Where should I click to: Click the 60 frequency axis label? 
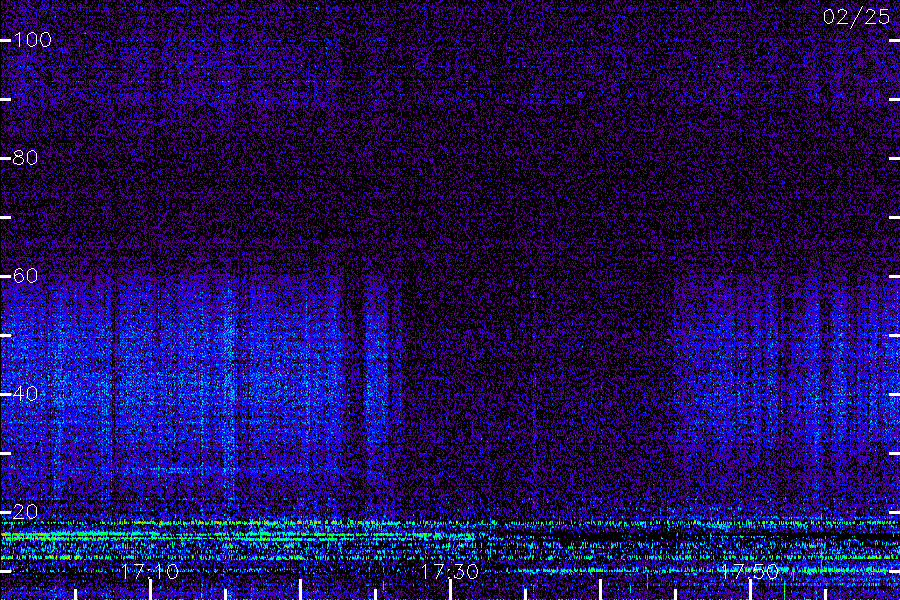pyautogui.click(x=25, y=276)
